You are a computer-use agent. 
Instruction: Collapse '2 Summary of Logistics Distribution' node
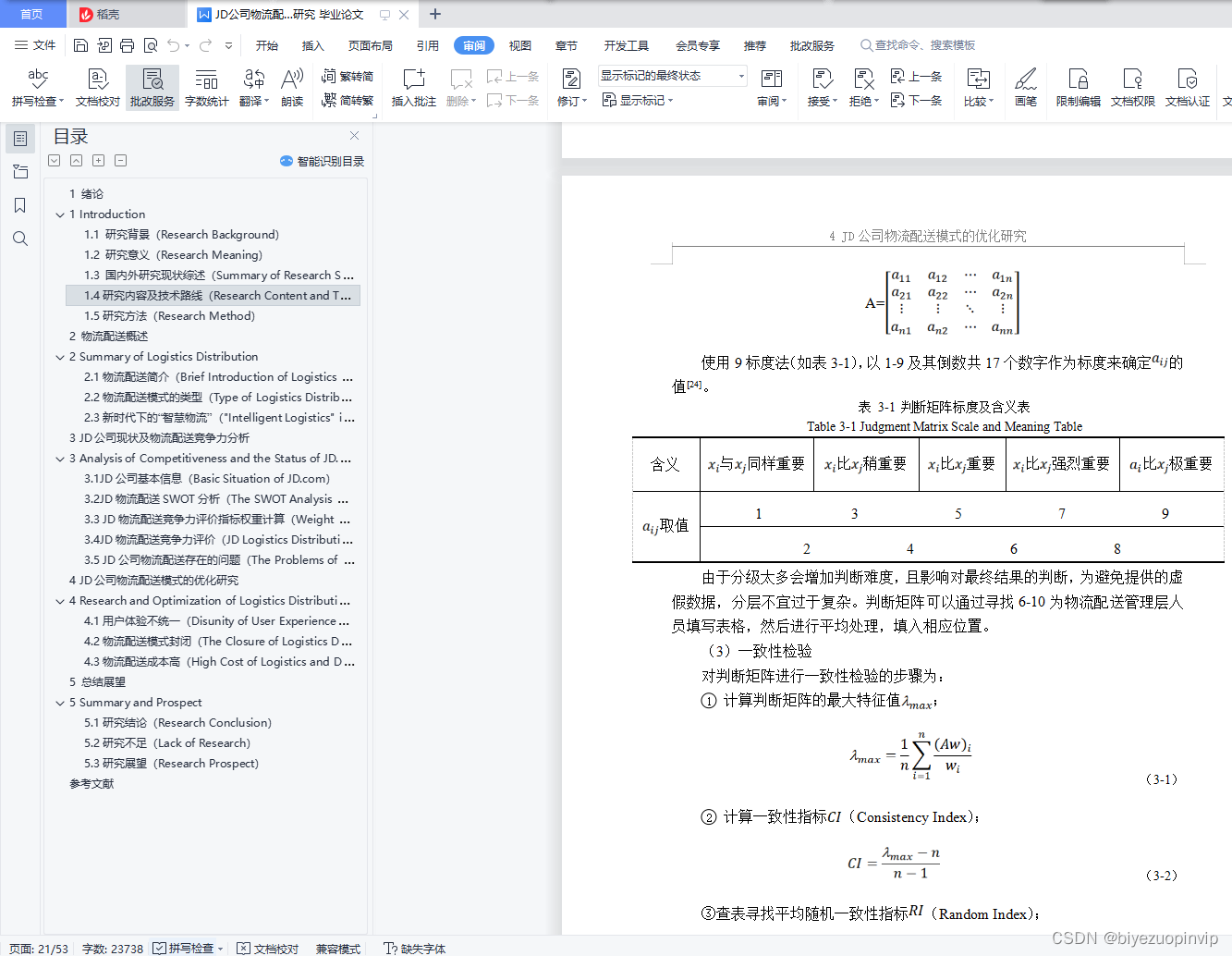[x=60, y=357]
